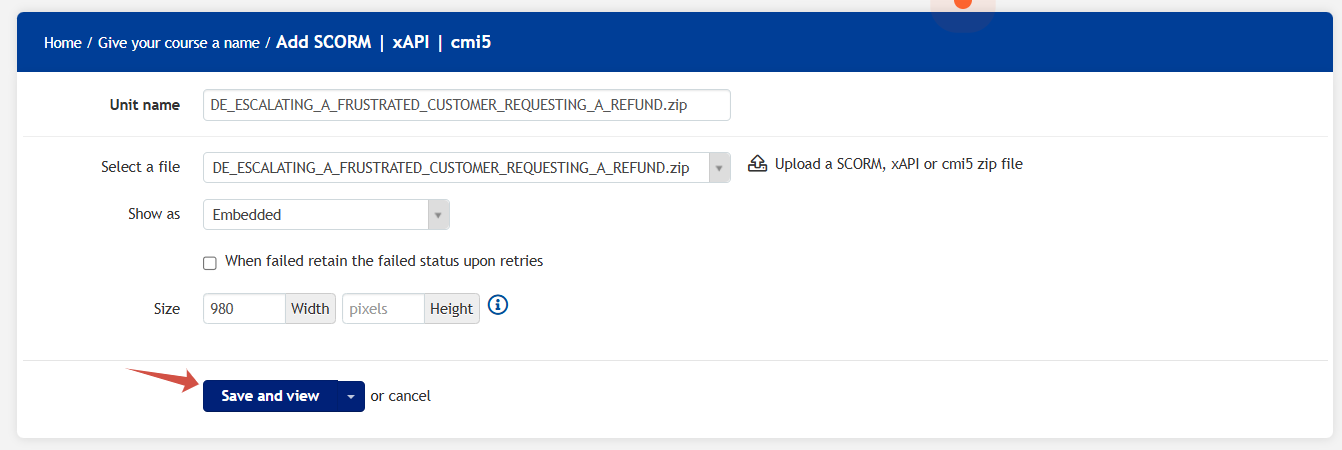
Task: Click the orange circle at top
Action: [962, 4]
